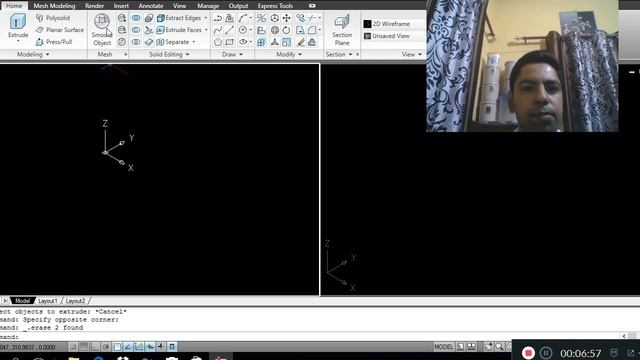
Task: Open Extract Edges dropdown arrow
Action: pyautogui.click(x=206, y=18)
